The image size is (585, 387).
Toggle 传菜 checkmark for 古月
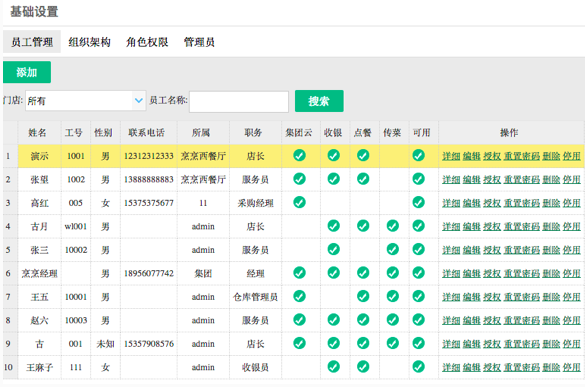(x=392, y=226)
